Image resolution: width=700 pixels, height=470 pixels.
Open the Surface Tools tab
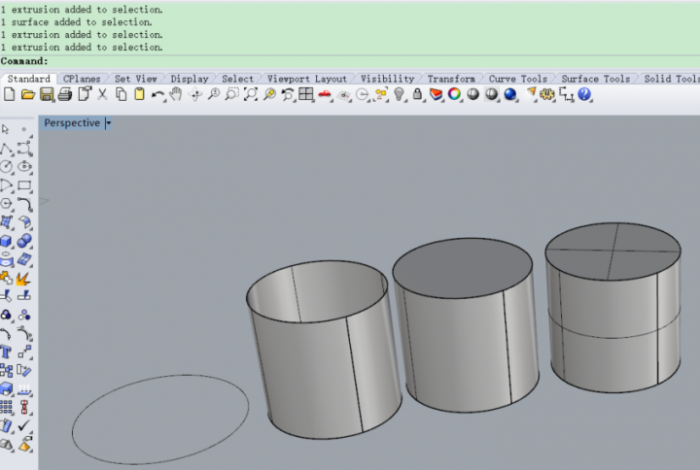click(595, 79)
